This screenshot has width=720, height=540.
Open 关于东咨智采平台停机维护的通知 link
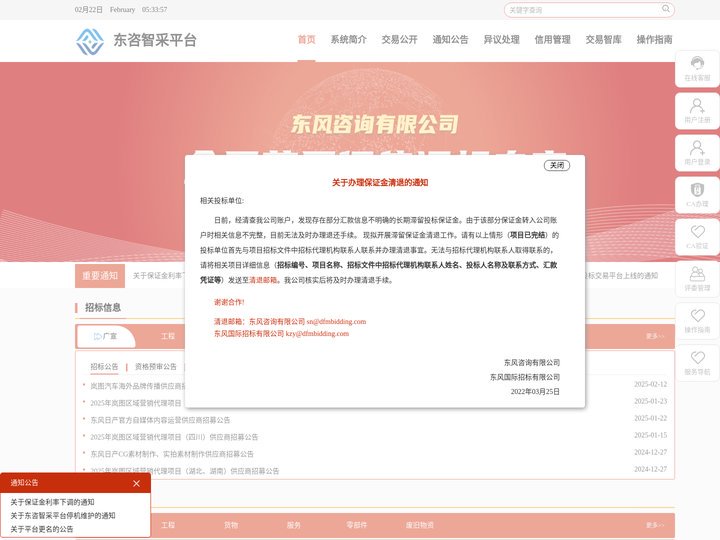click(63, 516)
